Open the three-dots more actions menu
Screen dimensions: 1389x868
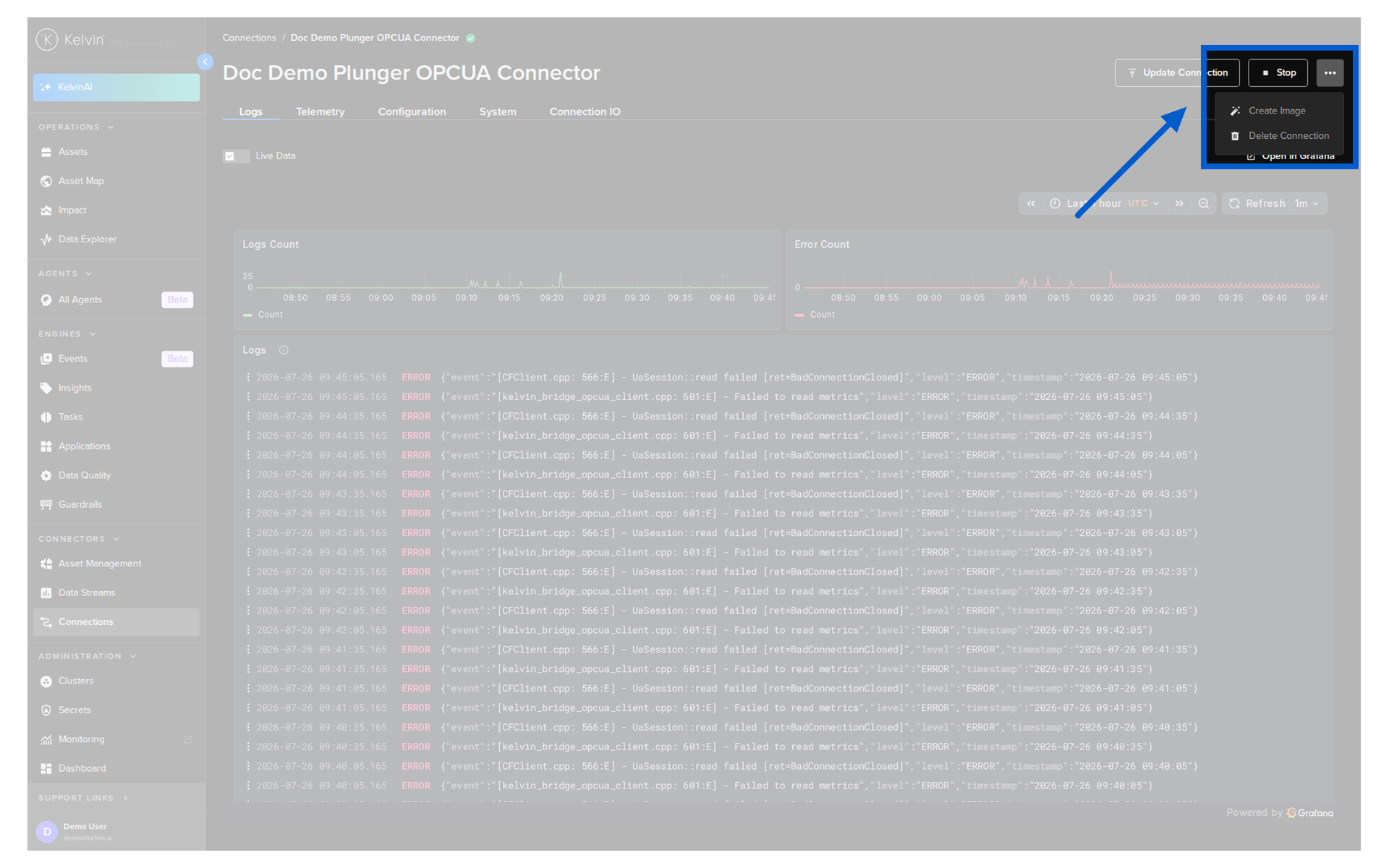pos(1330,73)
